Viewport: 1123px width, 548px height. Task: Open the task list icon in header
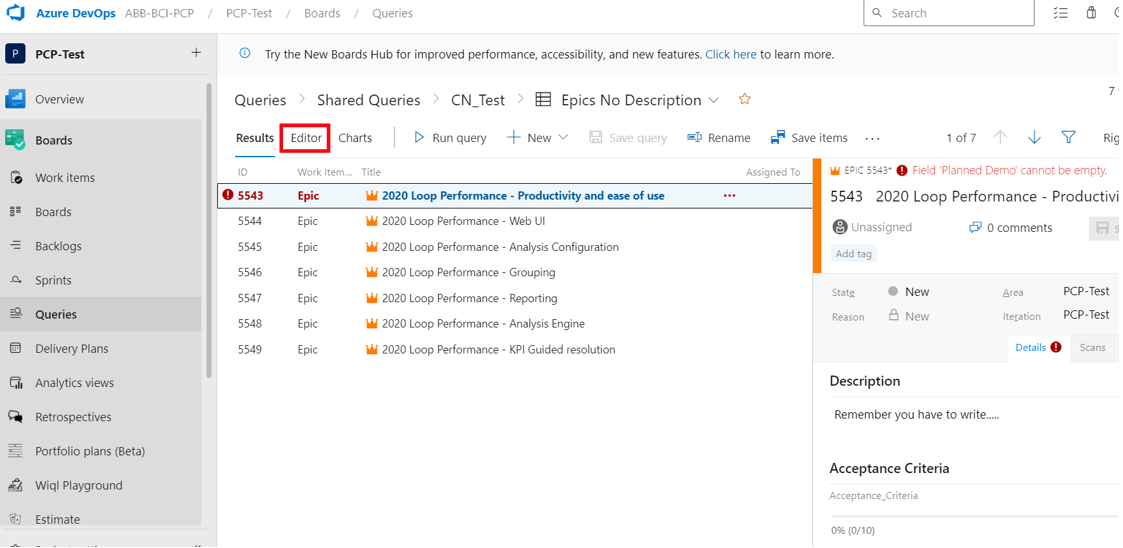pyautogui.click(x=1061, y=13)
